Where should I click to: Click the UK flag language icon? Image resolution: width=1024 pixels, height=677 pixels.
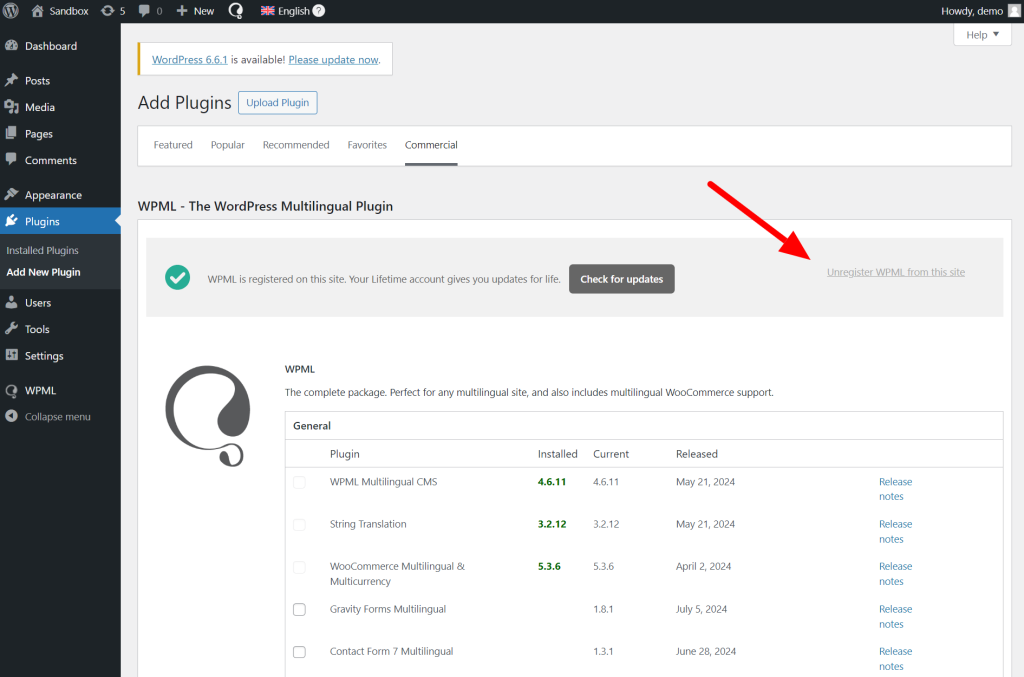pos(267,11)
